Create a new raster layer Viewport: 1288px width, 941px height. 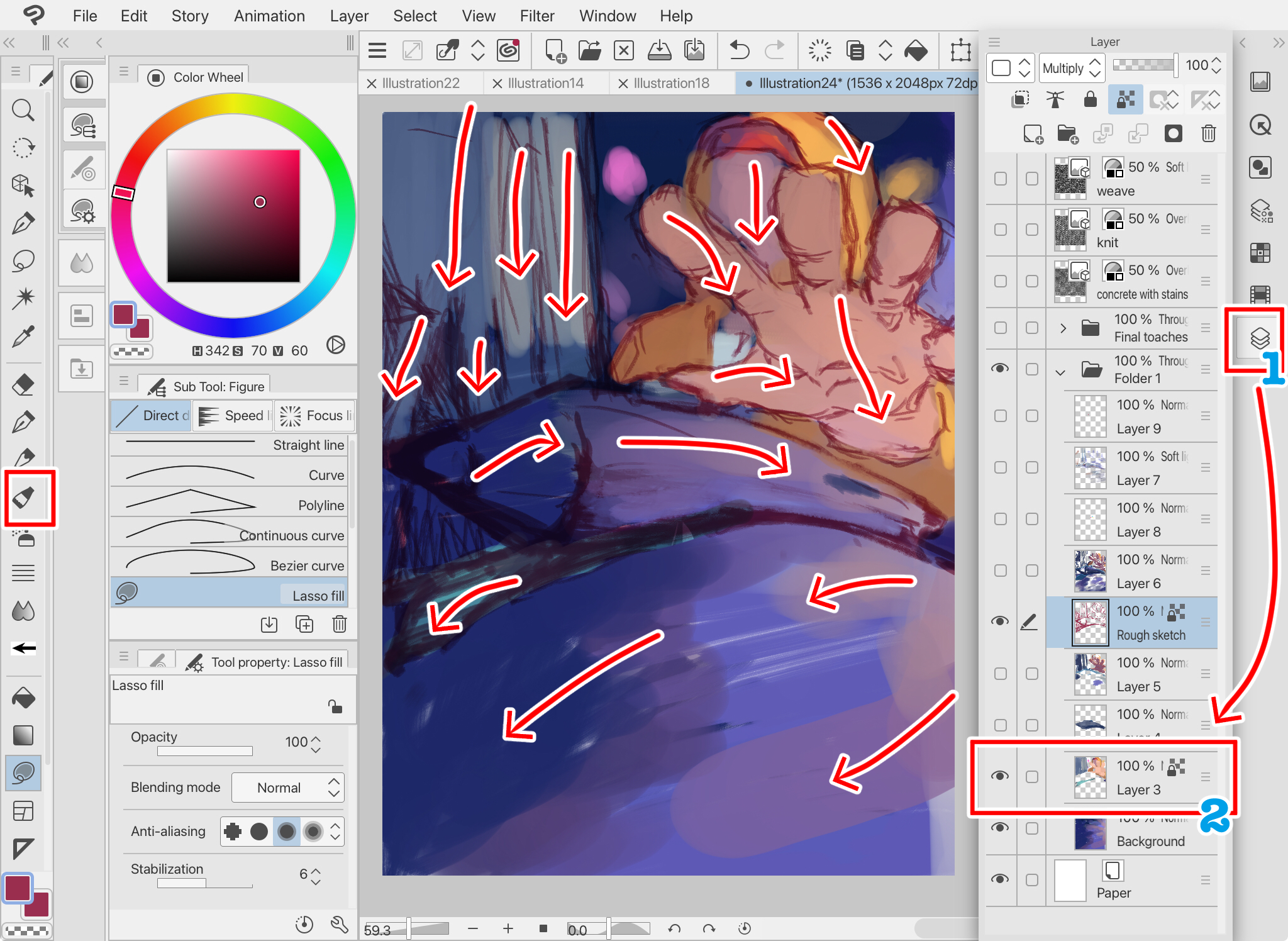[x=1033, y=133]
